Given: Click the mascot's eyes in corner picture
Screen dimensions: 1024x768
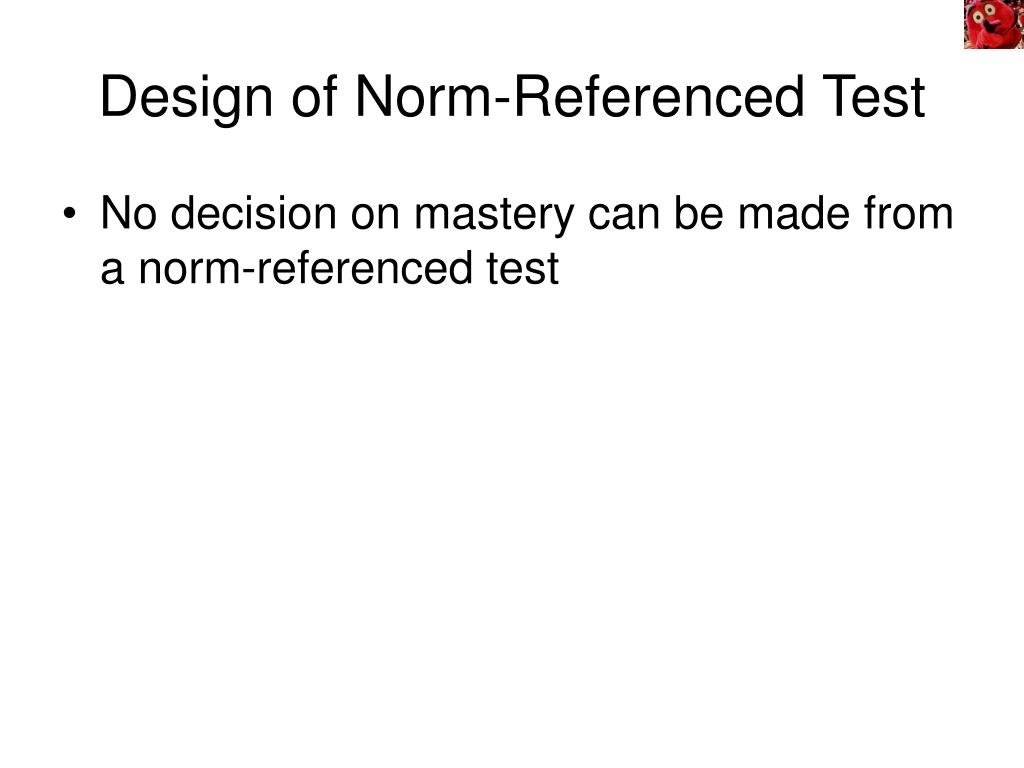Looking at the screenshot, I should 985,14.
